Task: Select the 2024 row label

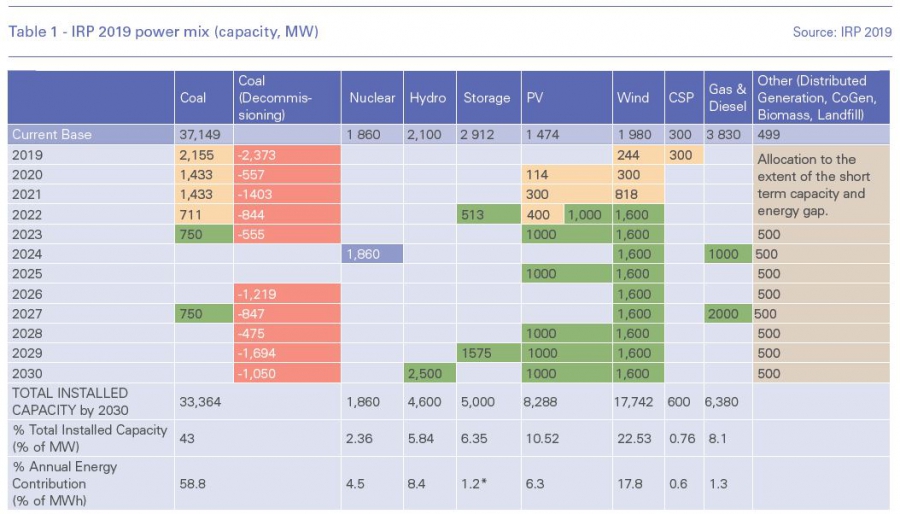Action: click(x=27, y=254)
